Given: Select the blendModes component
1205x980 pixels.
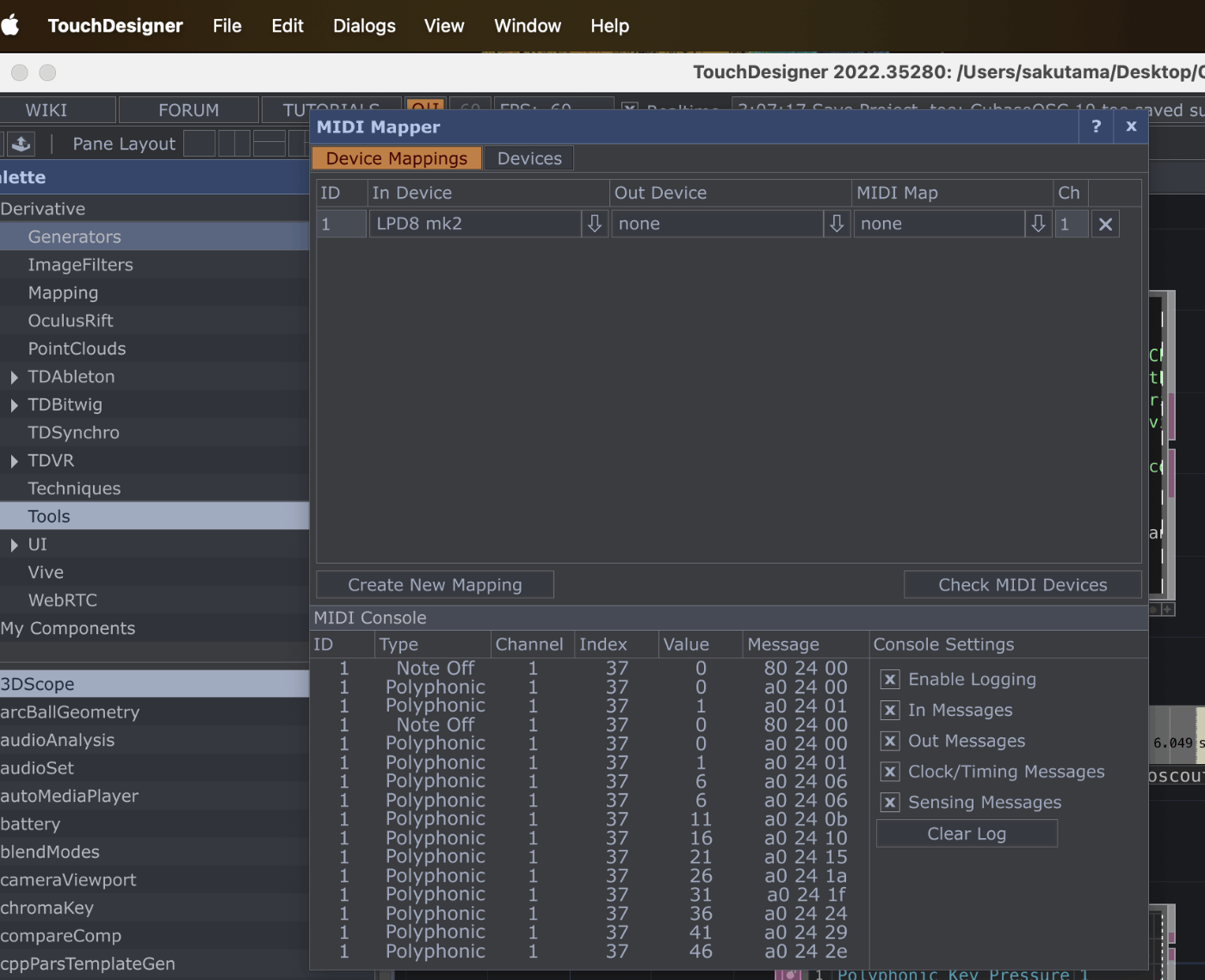Looking at the screenshot, I should [154, 852].
